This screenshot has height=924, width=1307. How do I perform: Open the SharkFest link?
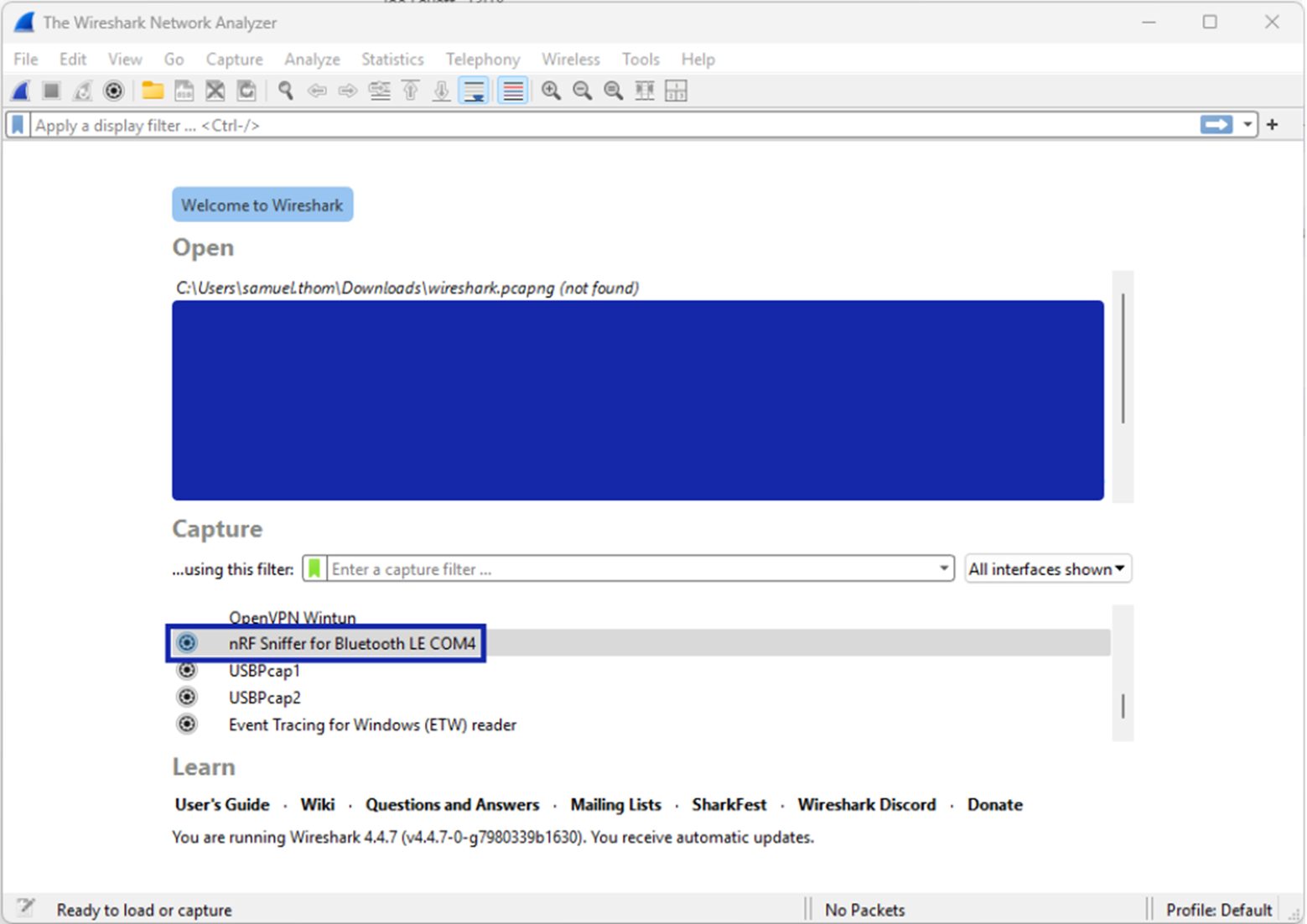729,804
